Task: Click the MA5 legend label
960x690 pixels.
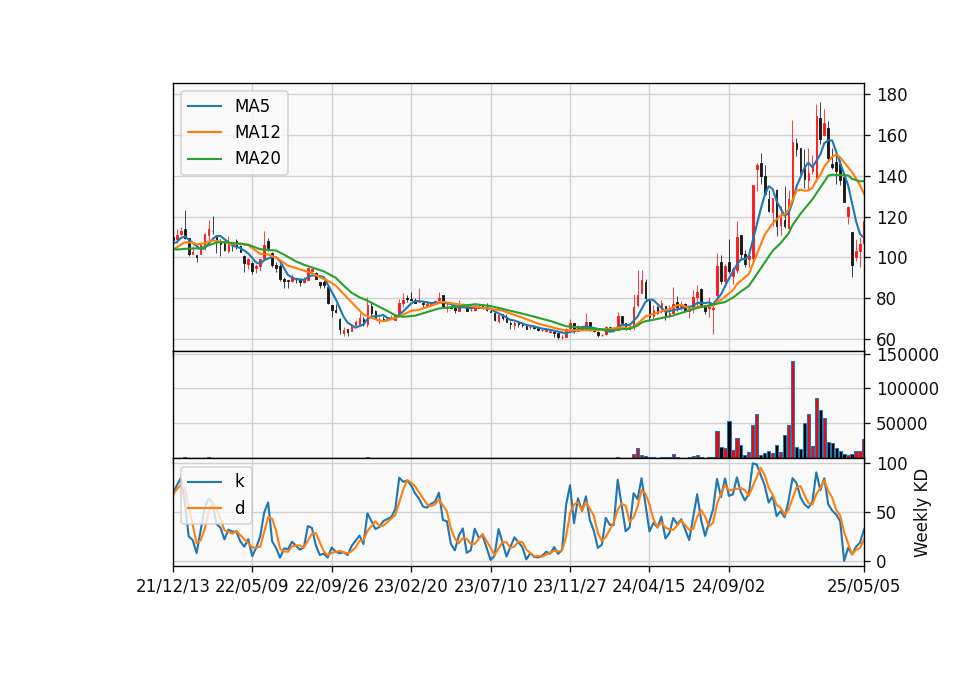Action: 252,106
